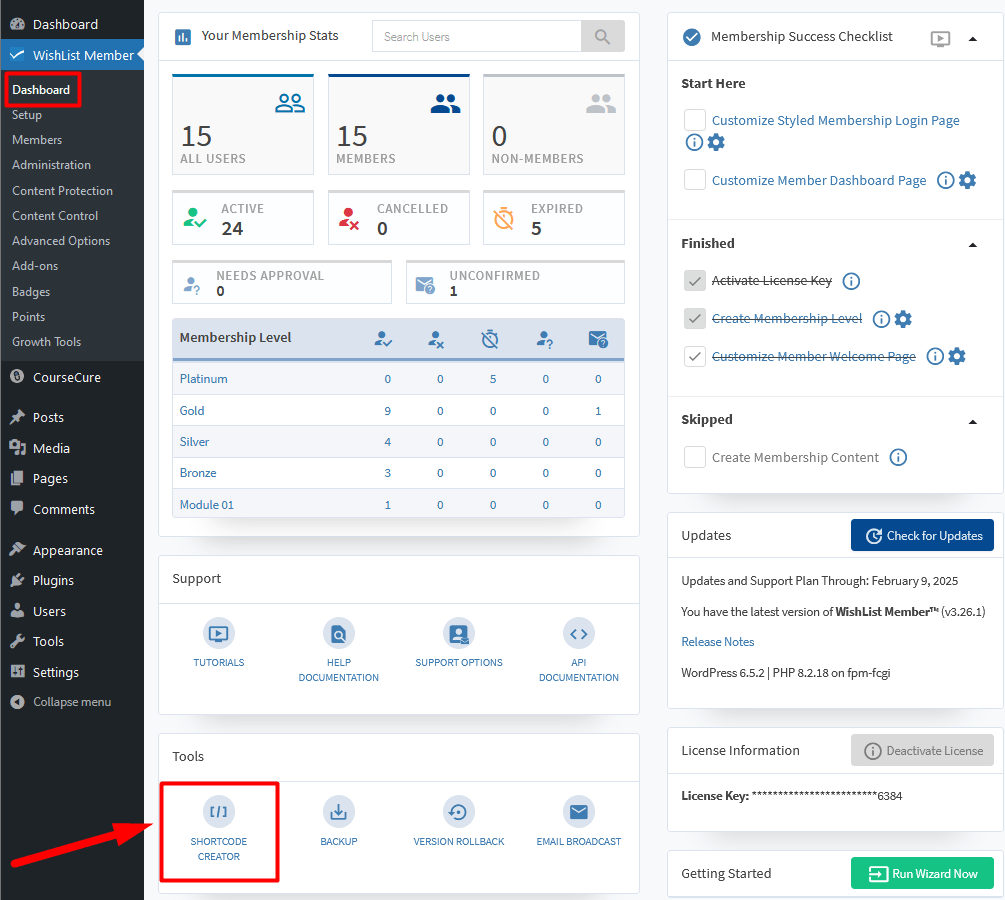Open the Email Broadcast tool
Viewport: 1005px width, 900px height.
click(579, 812)
